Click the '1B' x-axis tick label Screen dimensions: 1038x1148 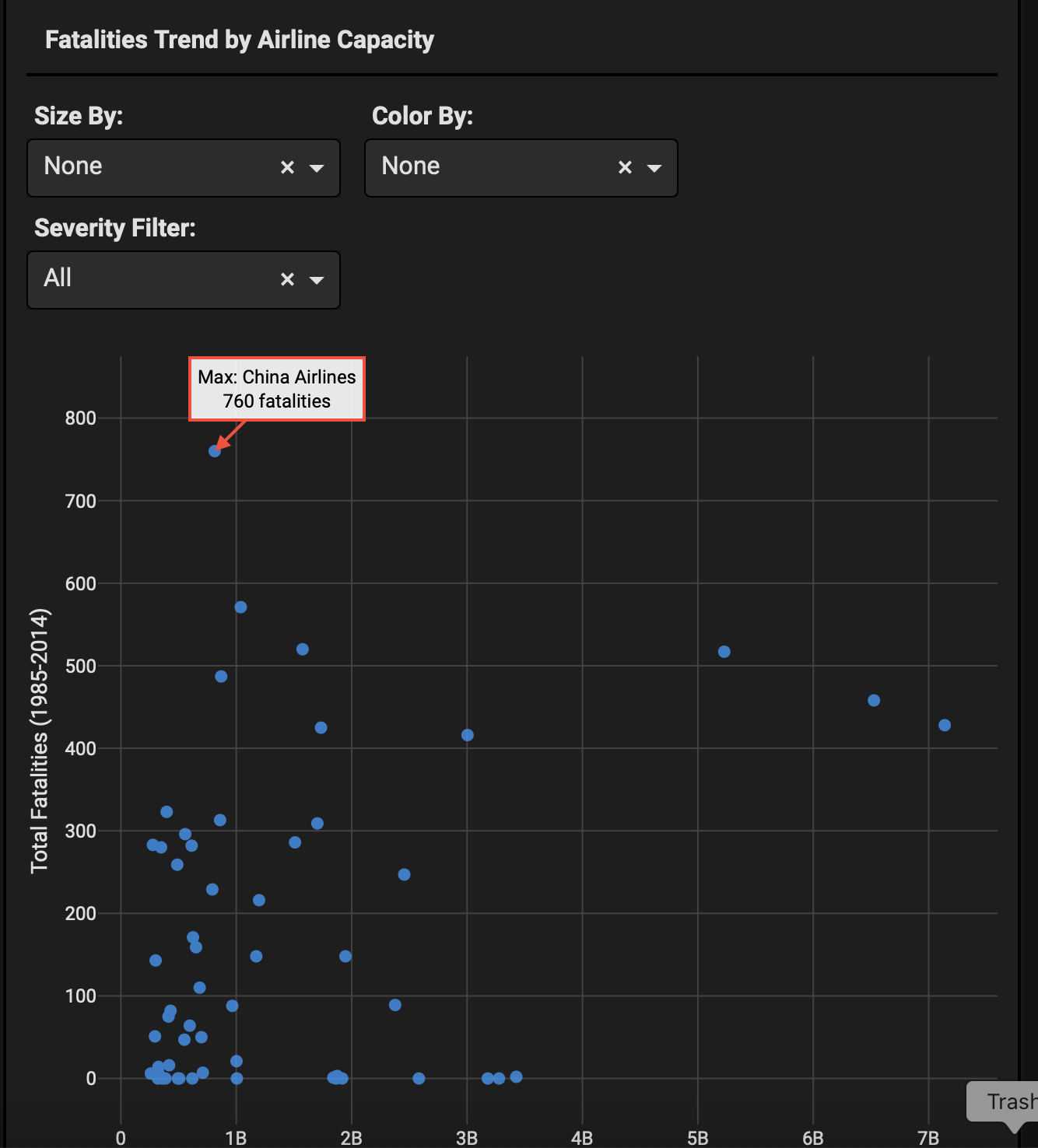coord(236,1138)
